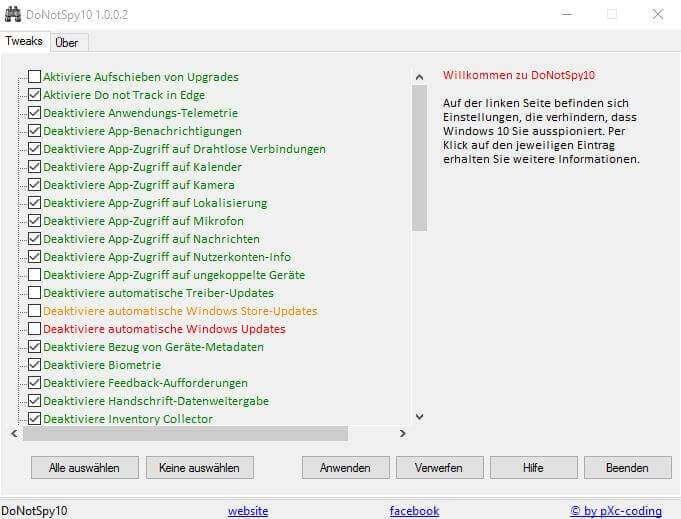Discard changes with Verwerfen button
Screen dimensions: 681x519
pos(440,468)
